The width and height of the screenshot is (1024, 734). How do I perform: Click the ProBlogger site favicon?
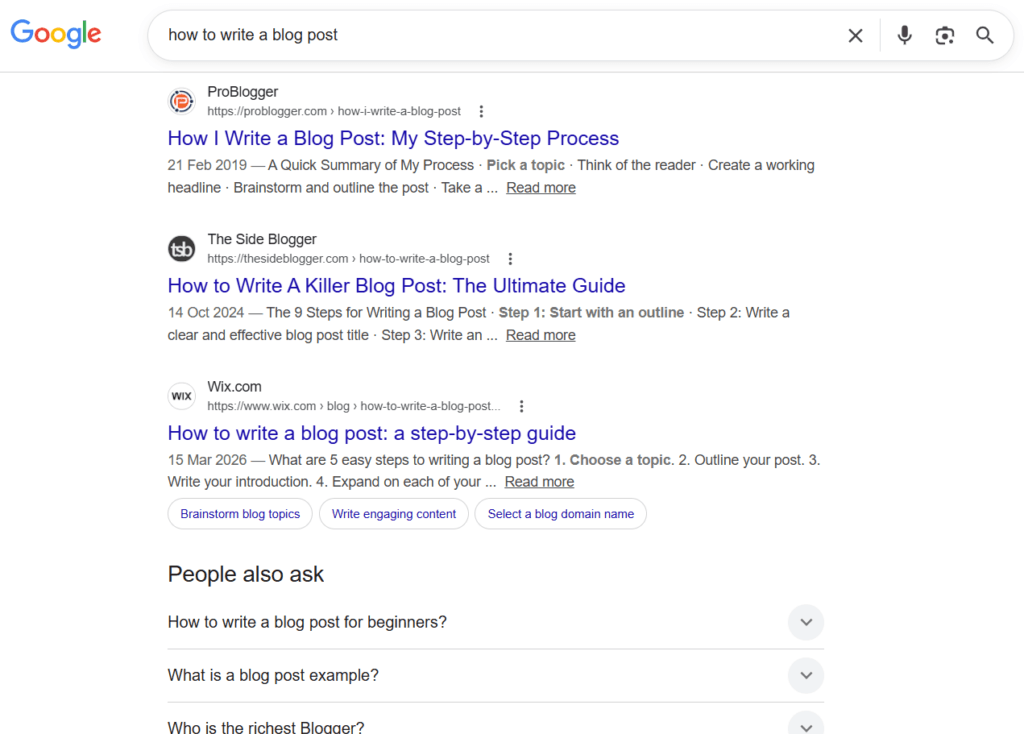181,101
